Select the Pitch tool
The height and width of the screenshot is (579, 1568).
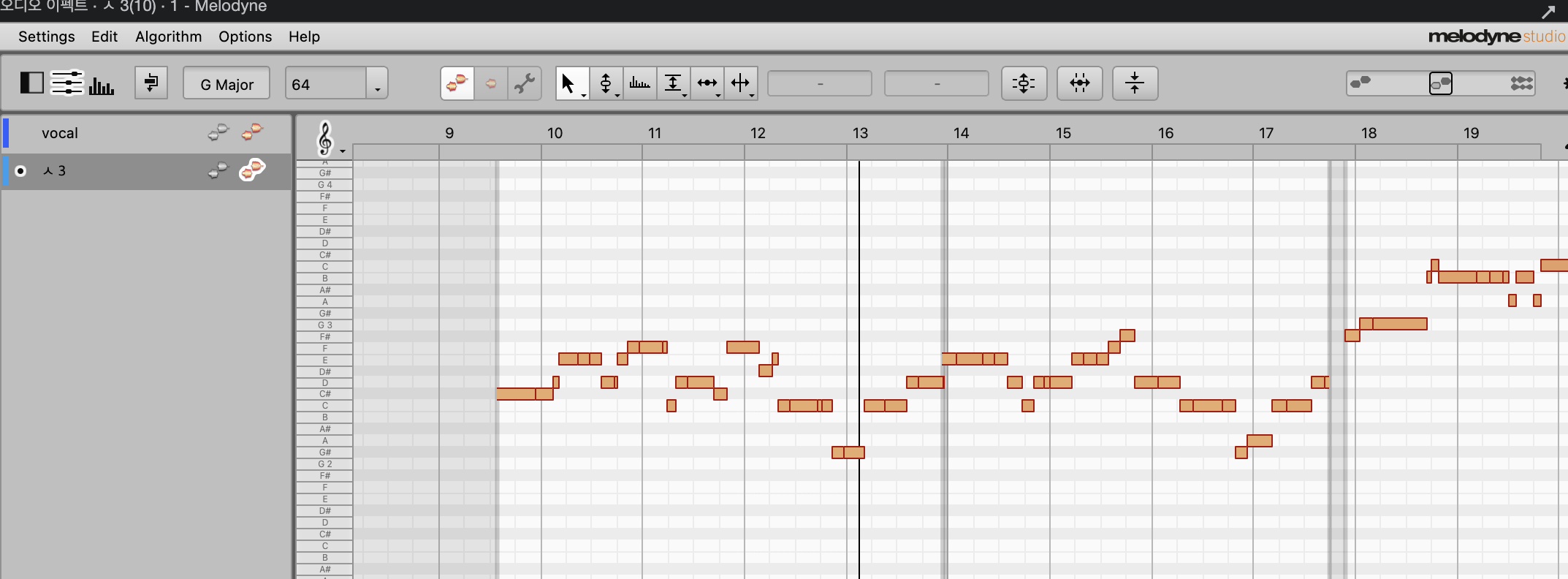point(605,83)
